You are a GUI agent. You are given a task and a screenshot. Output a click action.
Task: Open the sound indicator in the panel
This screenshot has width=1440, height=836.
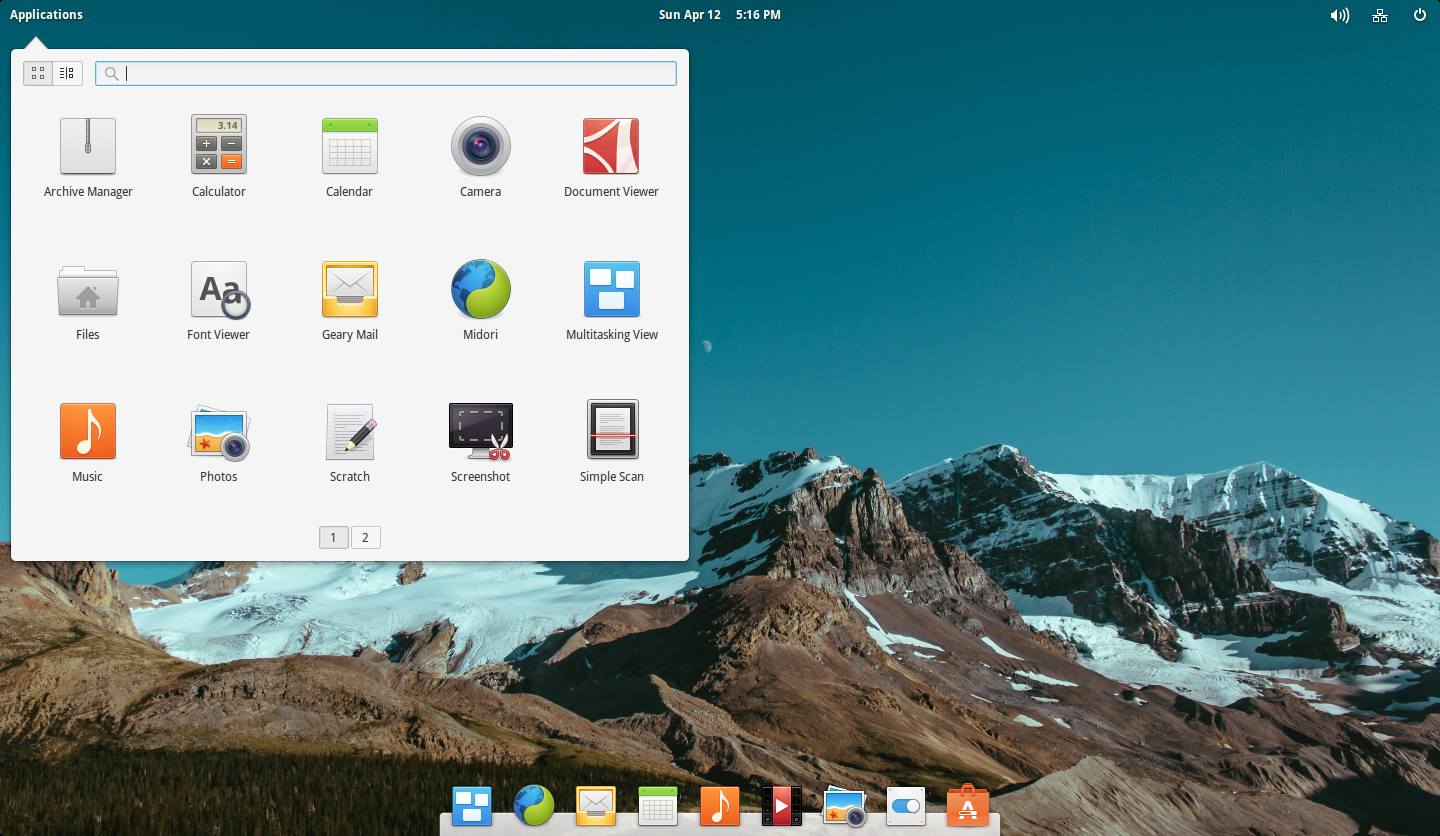click(x=1339, y=15)
